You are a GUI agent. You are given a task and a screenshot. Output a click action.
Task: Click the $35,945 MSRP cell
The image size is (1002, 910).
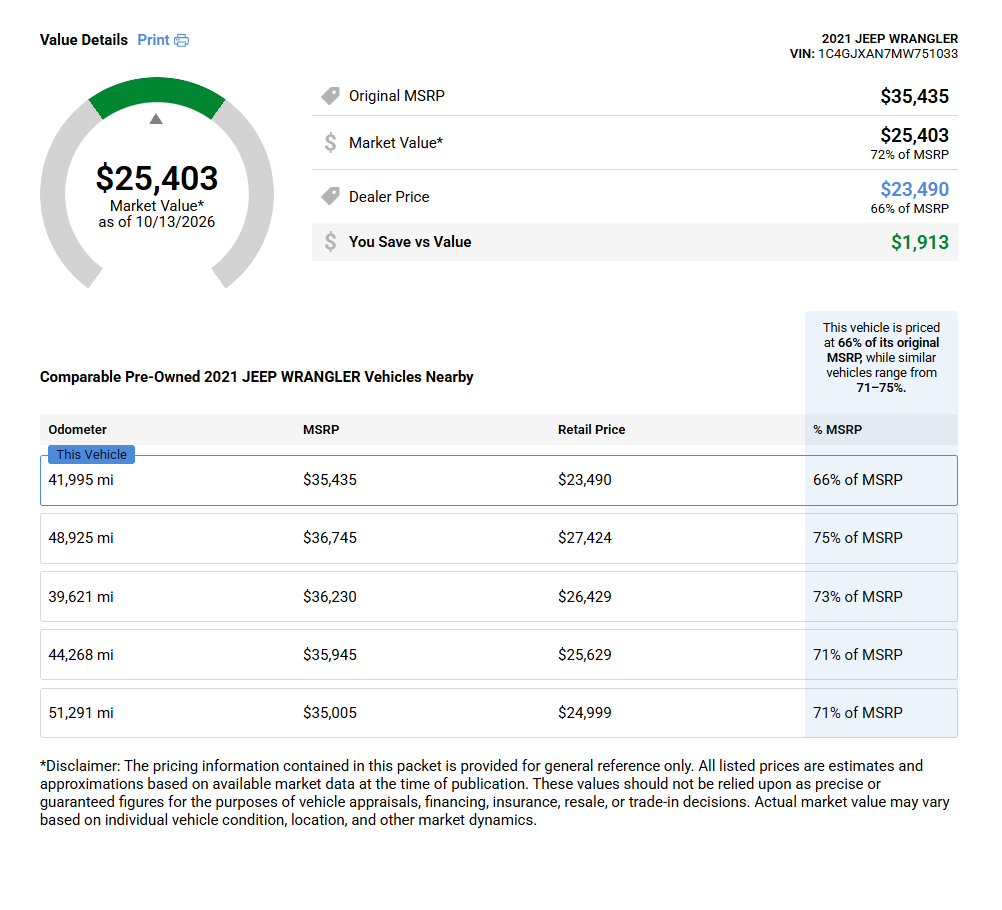330,655
